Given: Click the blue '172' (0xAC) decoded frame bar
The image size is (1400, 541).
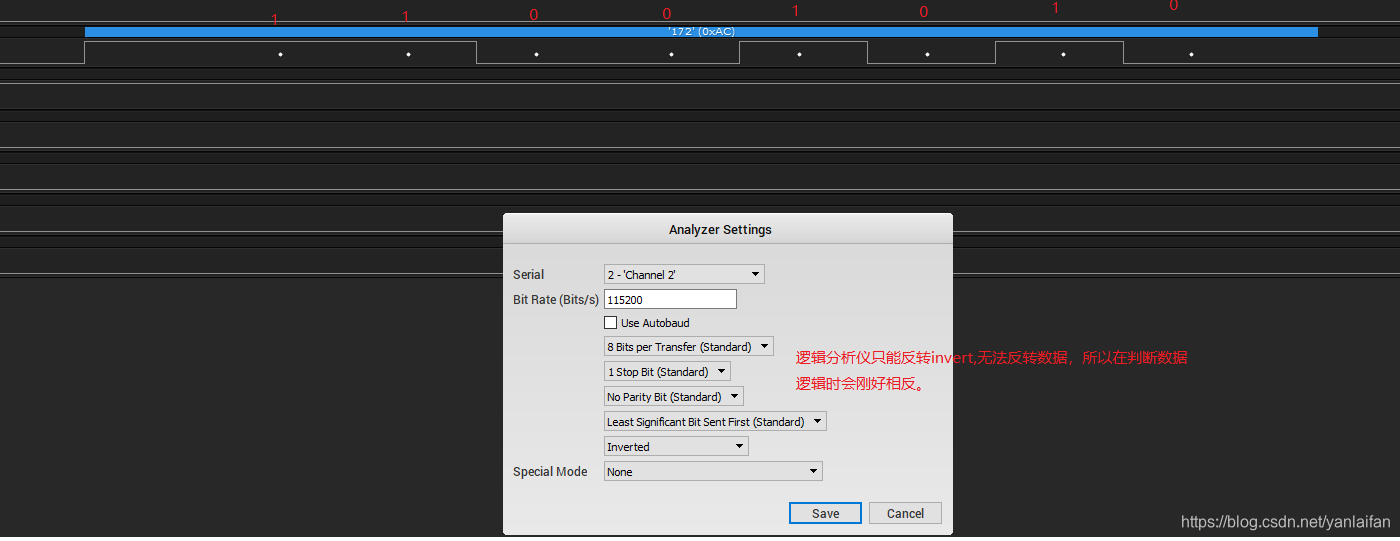Looking at the screenshot, I should tap(701, 32).
